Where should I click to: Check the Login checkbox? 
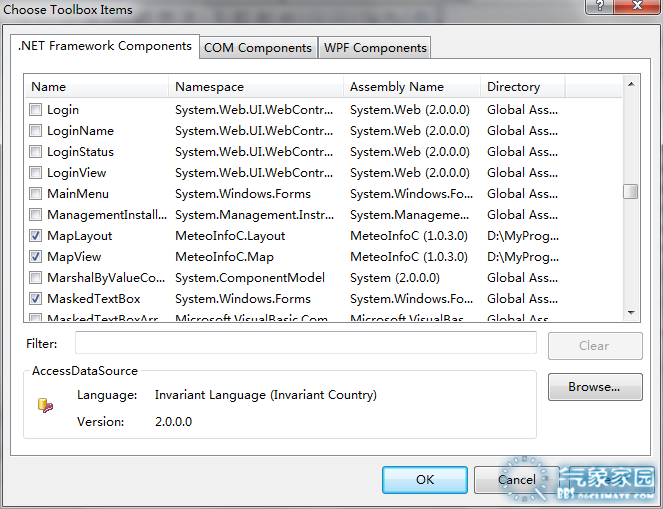click(37, 110)
